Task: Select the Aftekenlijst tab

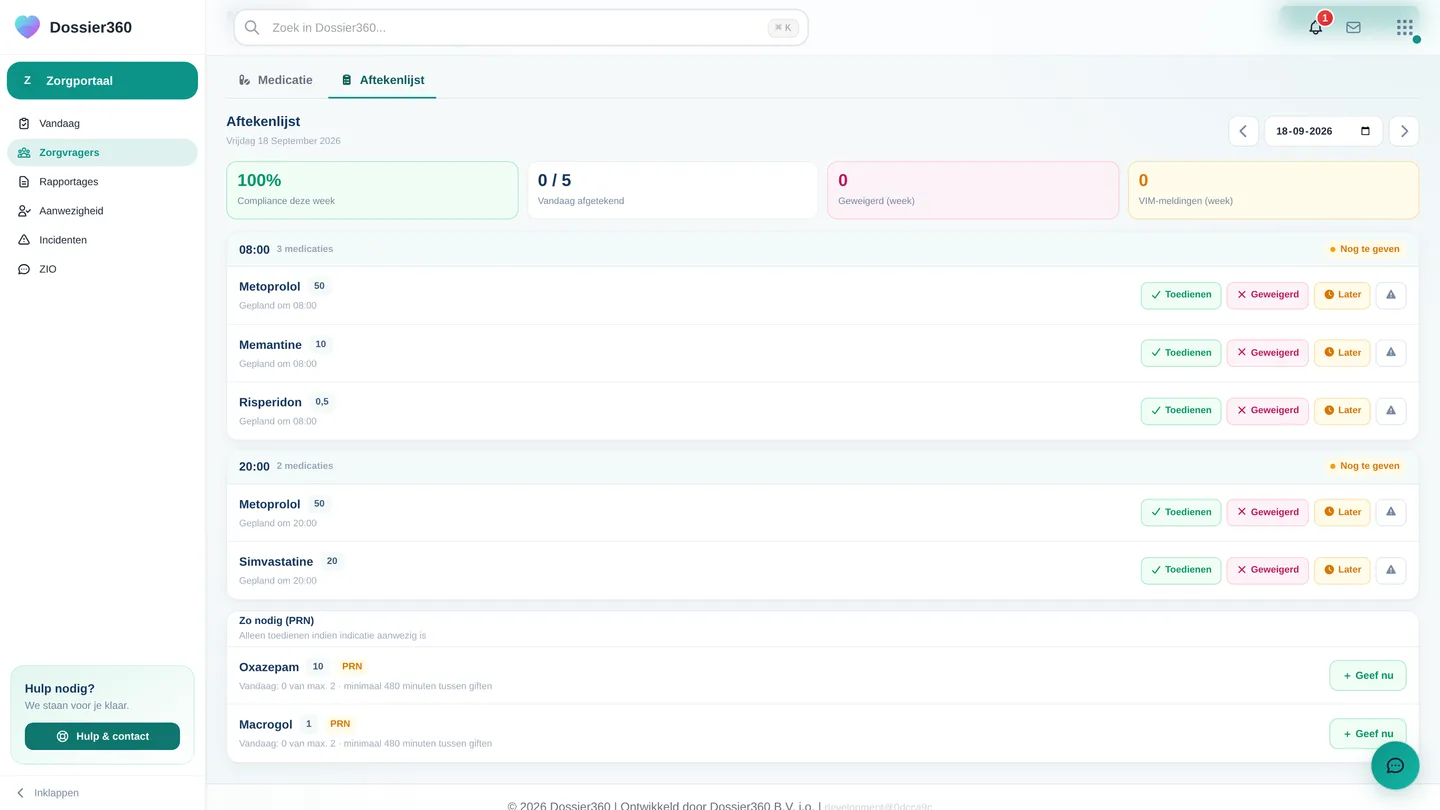Action: (x=382, y=80)
